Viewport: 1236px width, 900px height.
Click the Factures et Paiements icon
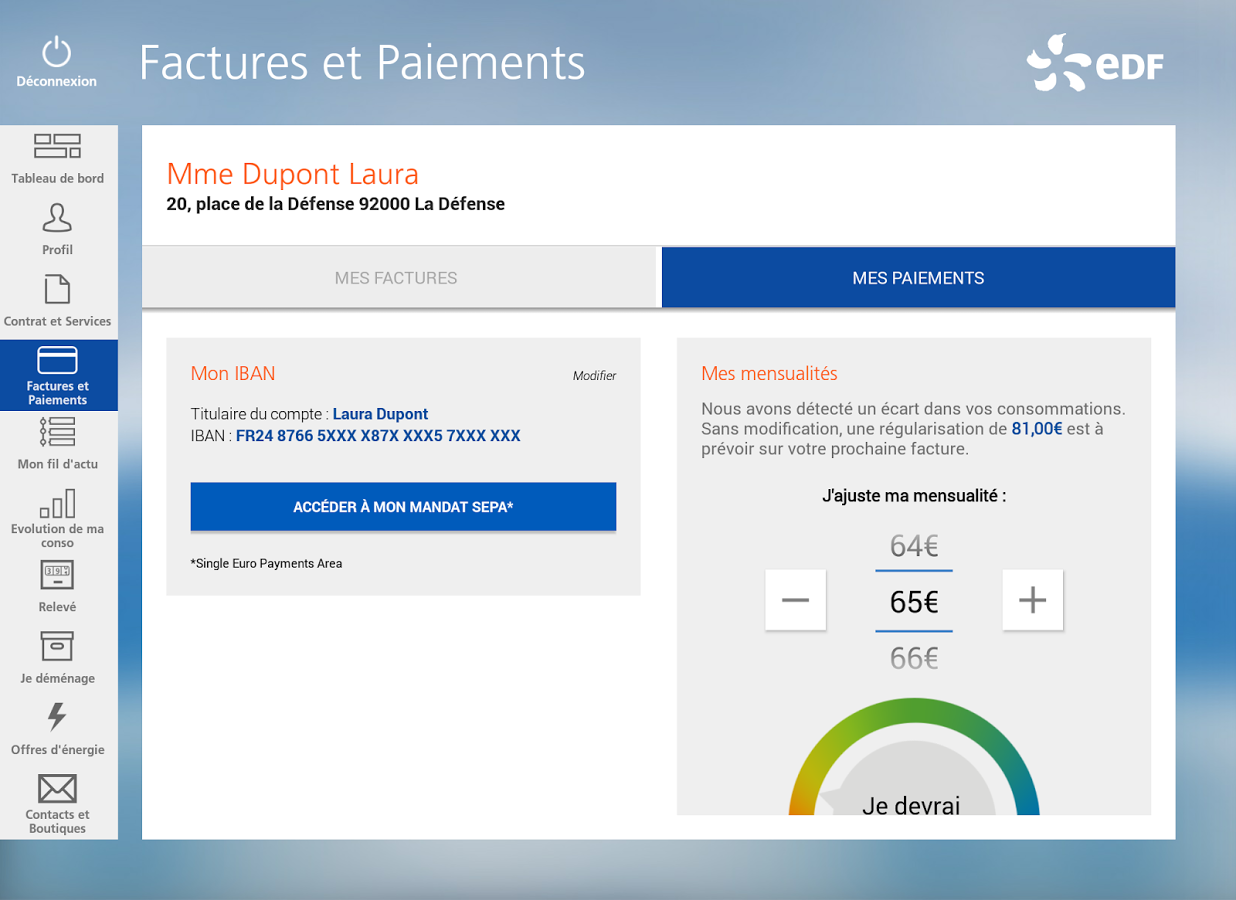(x=57, y=375)
